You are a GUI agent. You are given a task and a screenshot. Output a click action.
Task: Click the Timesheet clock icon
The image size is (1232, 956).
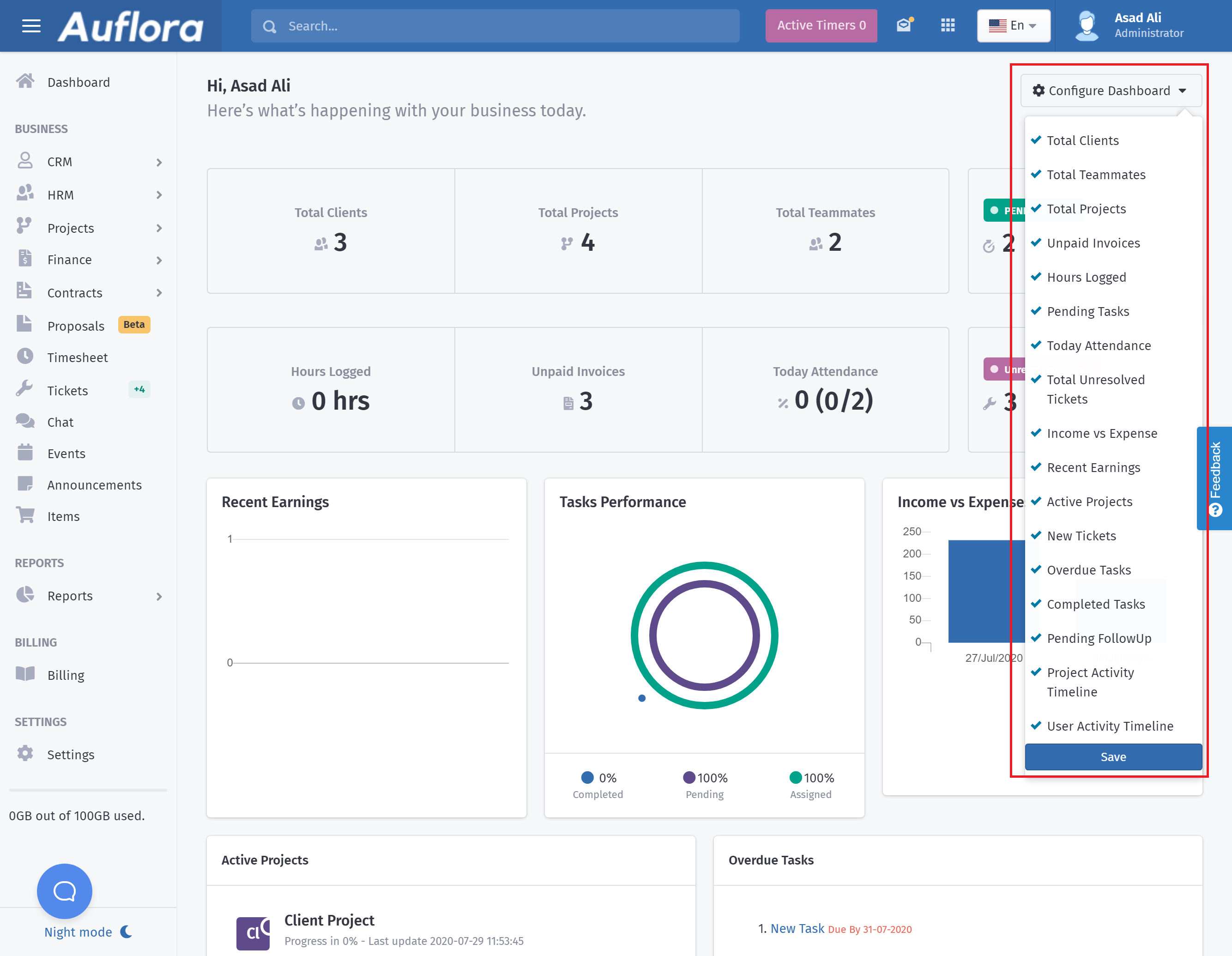pos(25,357)
